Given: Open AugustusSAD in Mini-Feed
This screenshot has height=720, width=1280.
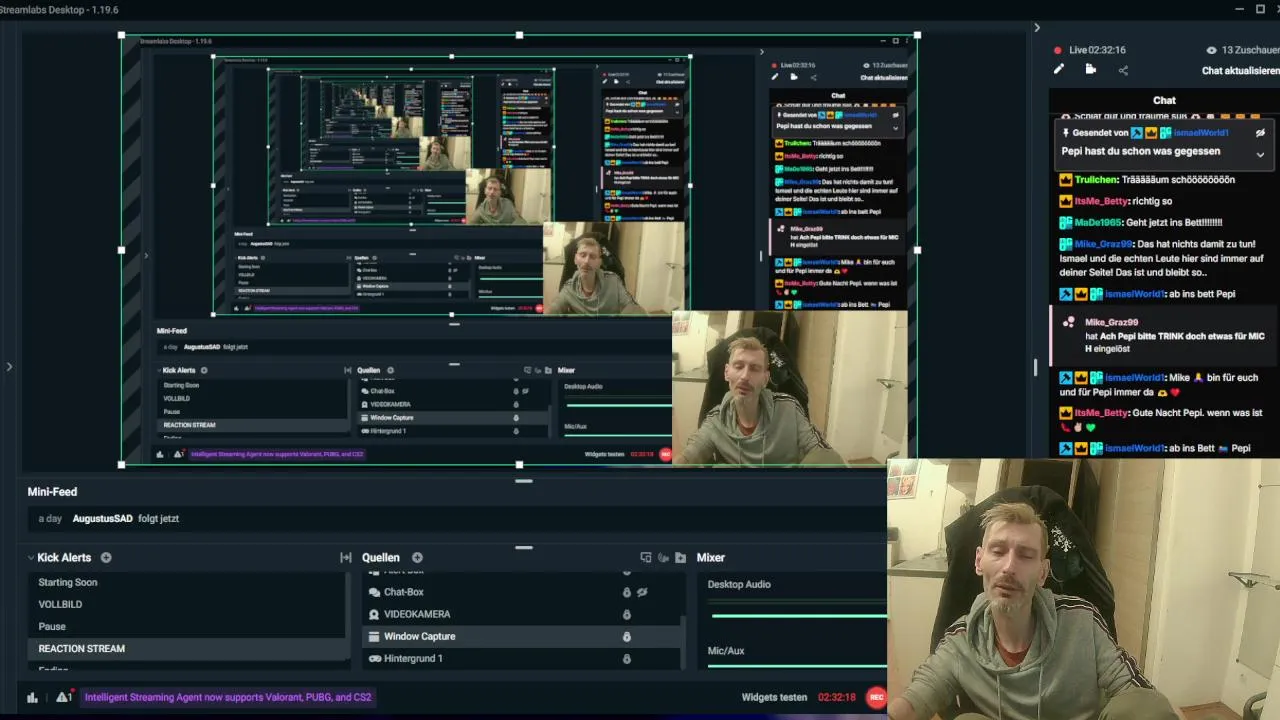Looking at the screenshot, I should pos(102,518).
